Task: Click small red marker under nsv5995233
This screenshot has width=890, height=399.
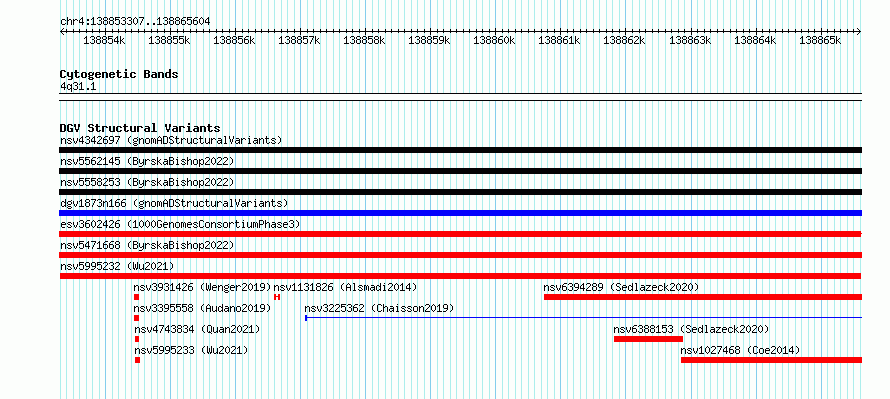Action: pyautogui.click(x=137, y=360)
